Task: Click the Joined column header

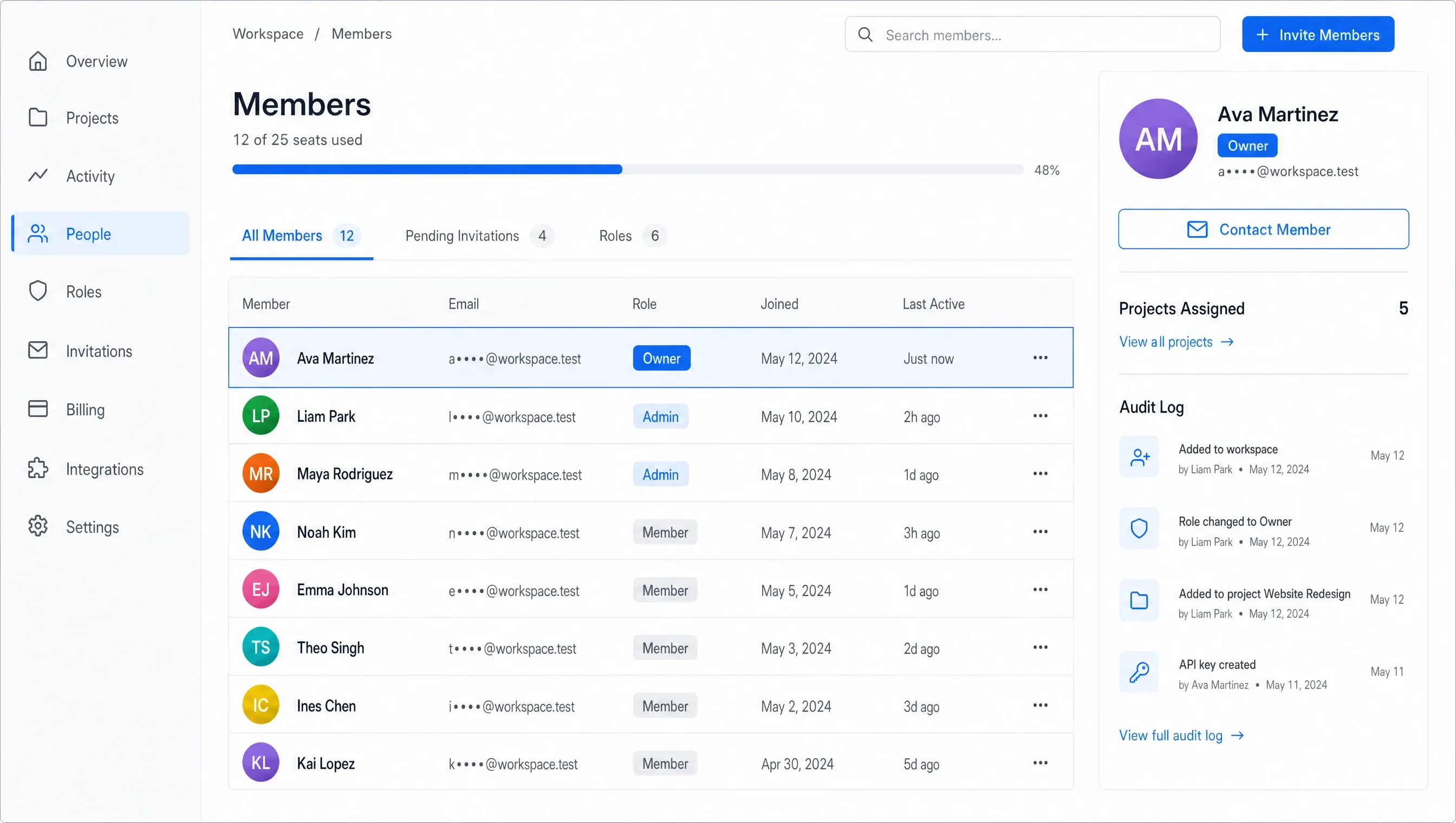Action: click(x=779, y=304)
